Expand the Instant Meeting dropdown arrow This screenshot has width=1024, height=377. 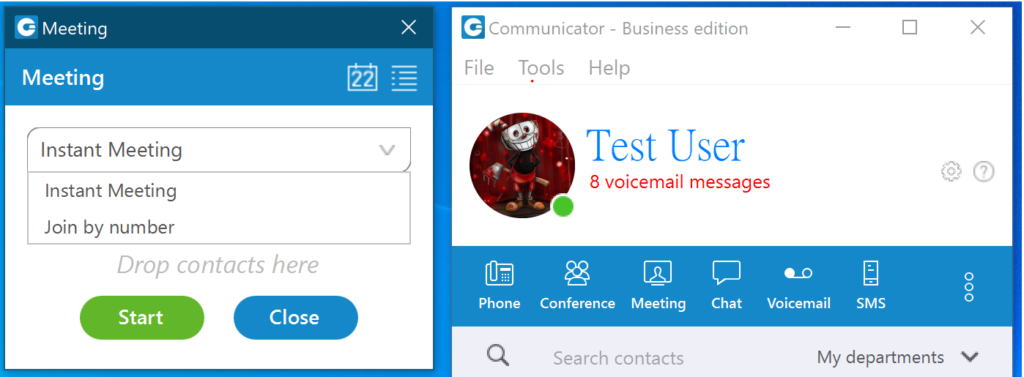coord(387,151)
